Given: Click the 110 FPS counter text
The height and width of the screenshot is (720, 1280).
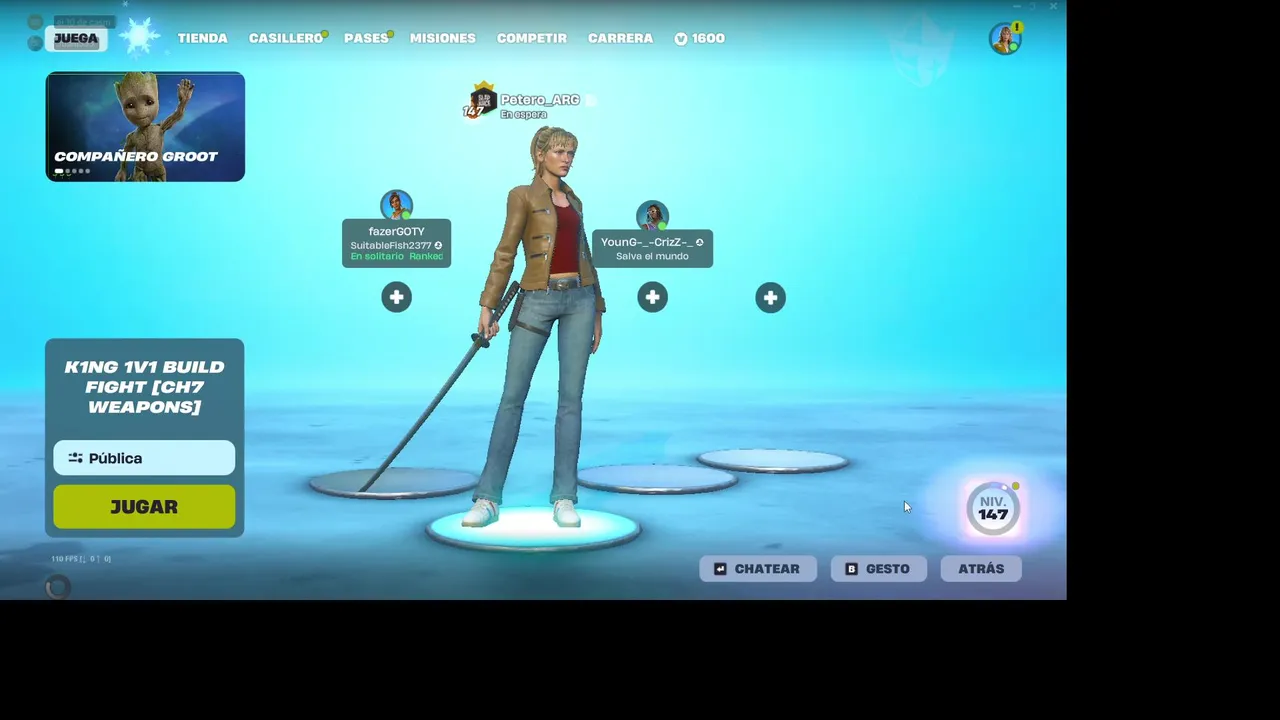Looking at the screenshot, I should tap(81, 559).
